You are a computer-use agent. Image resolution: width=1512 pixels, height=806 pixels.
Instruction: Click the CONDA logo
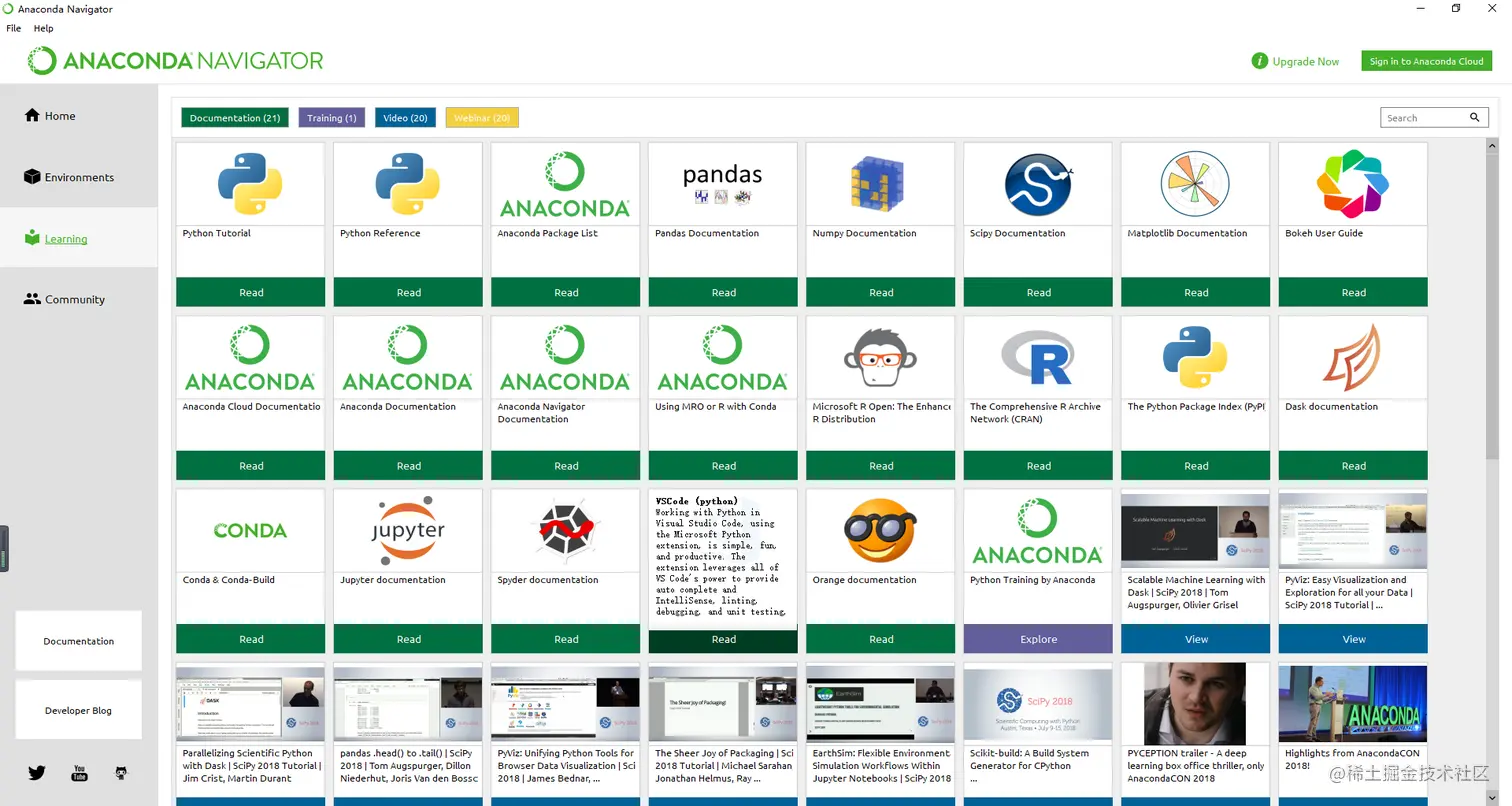[x=250, y=530]
